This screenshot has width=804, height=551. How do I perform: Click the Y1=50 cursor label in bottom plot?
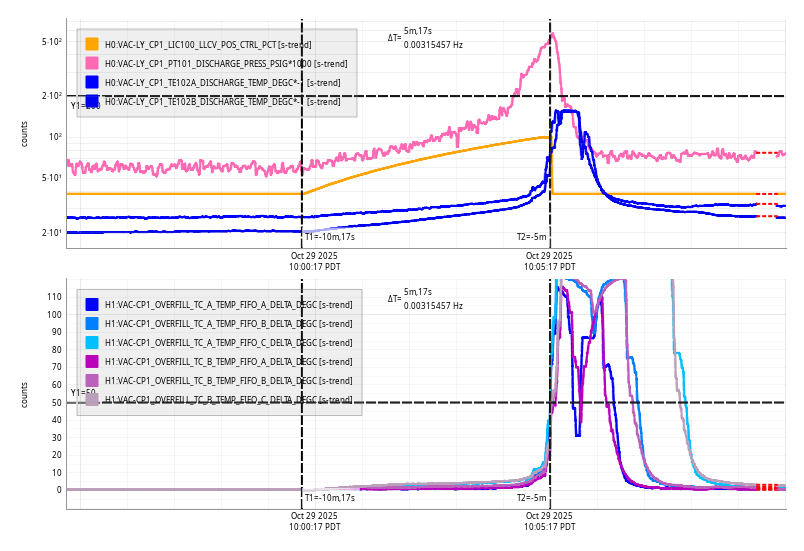(x=82, y=393)
